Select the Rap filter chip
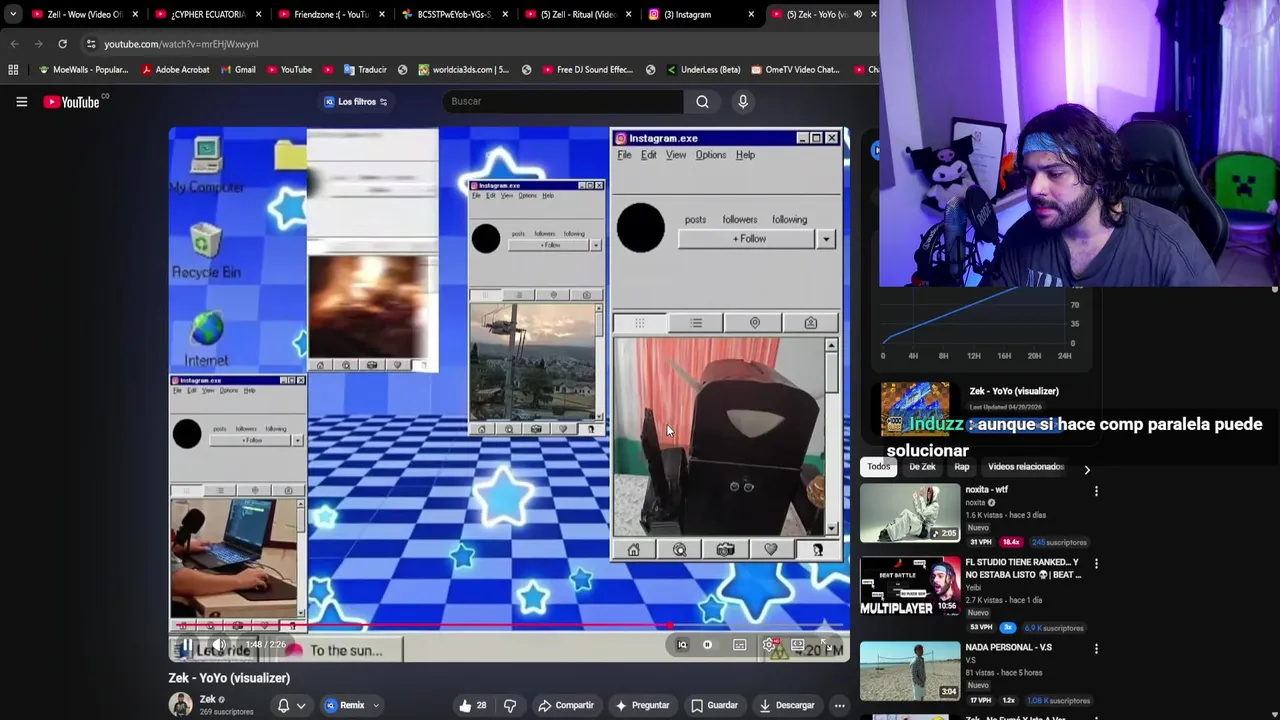Screen dimensions: 1280x720 [961, 467]
